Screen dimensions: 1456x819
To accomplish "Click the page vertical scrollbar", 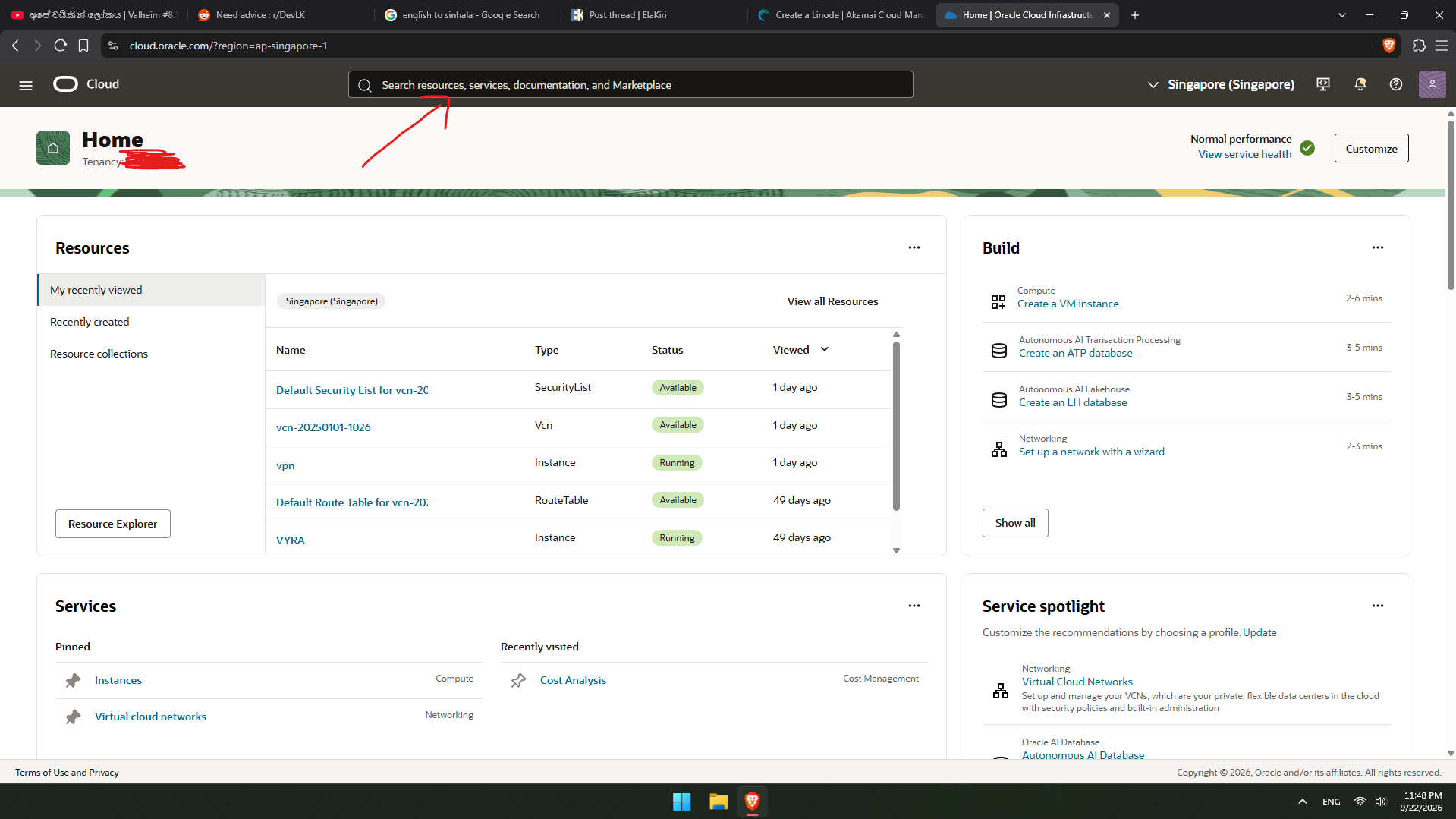I will click(x=1451, y=205).
